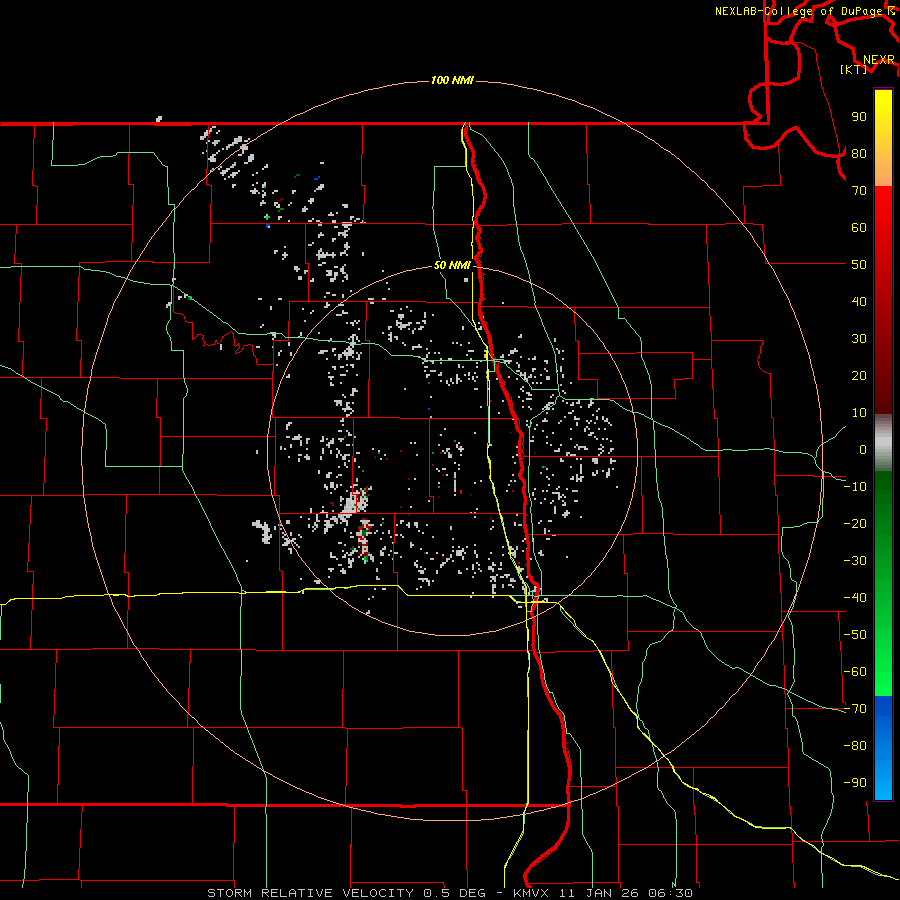Select the "-70" scale value

pyautogui.click(x=855, y=709)
